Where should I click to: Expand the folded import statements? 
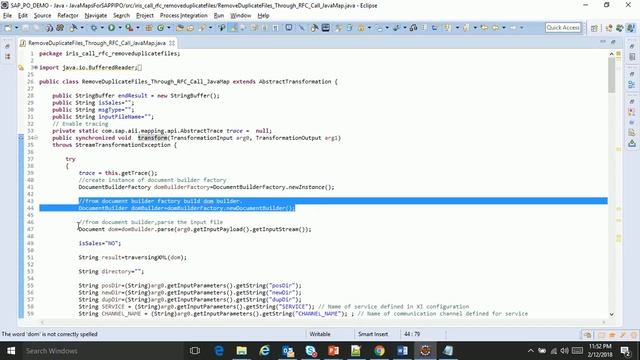pyautogui.click(x=36, y=67)
